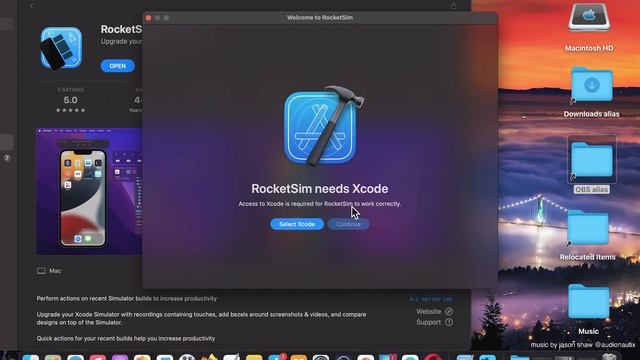640x360 pixels.
Task: Click the Select Xcode button
Action: pyautogui.click(x=297, y=224)
